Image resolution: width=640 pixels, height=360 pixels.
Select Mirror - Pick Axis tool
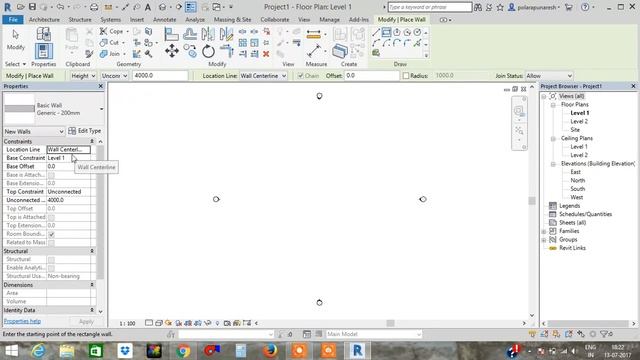click(x=208, y=34)
